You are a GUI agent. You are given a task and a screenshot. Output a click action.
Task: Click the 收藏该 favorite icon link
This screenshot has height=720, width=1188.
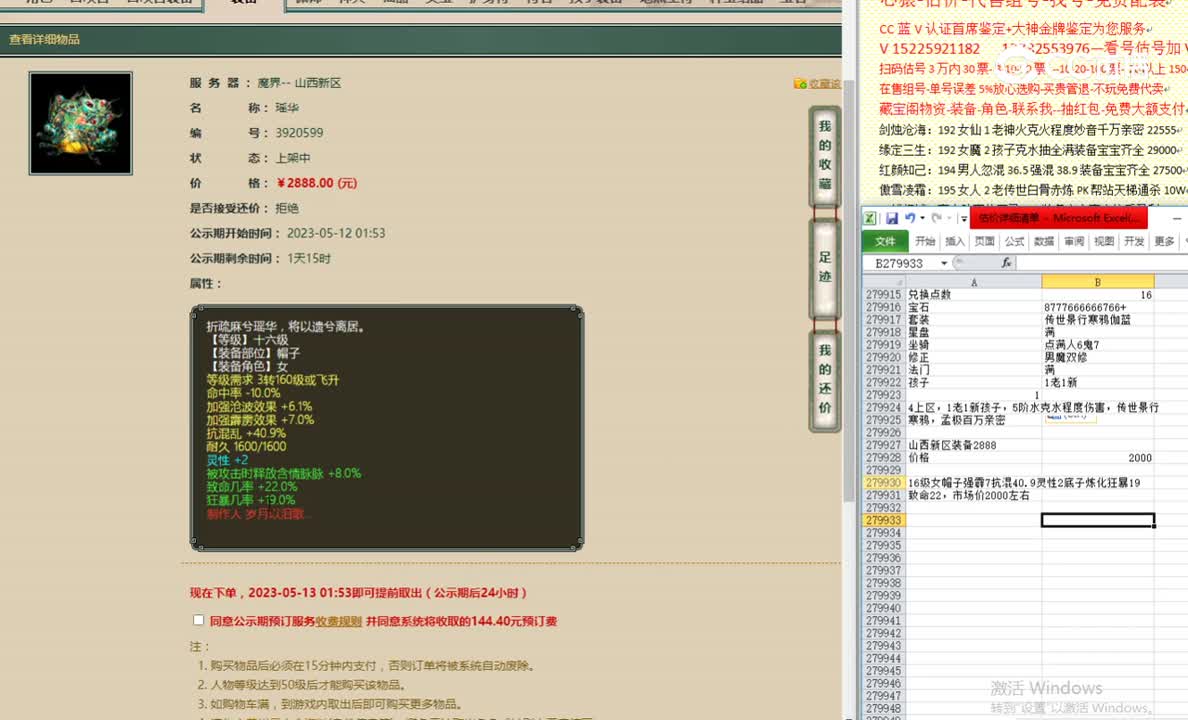click(816, 83)
